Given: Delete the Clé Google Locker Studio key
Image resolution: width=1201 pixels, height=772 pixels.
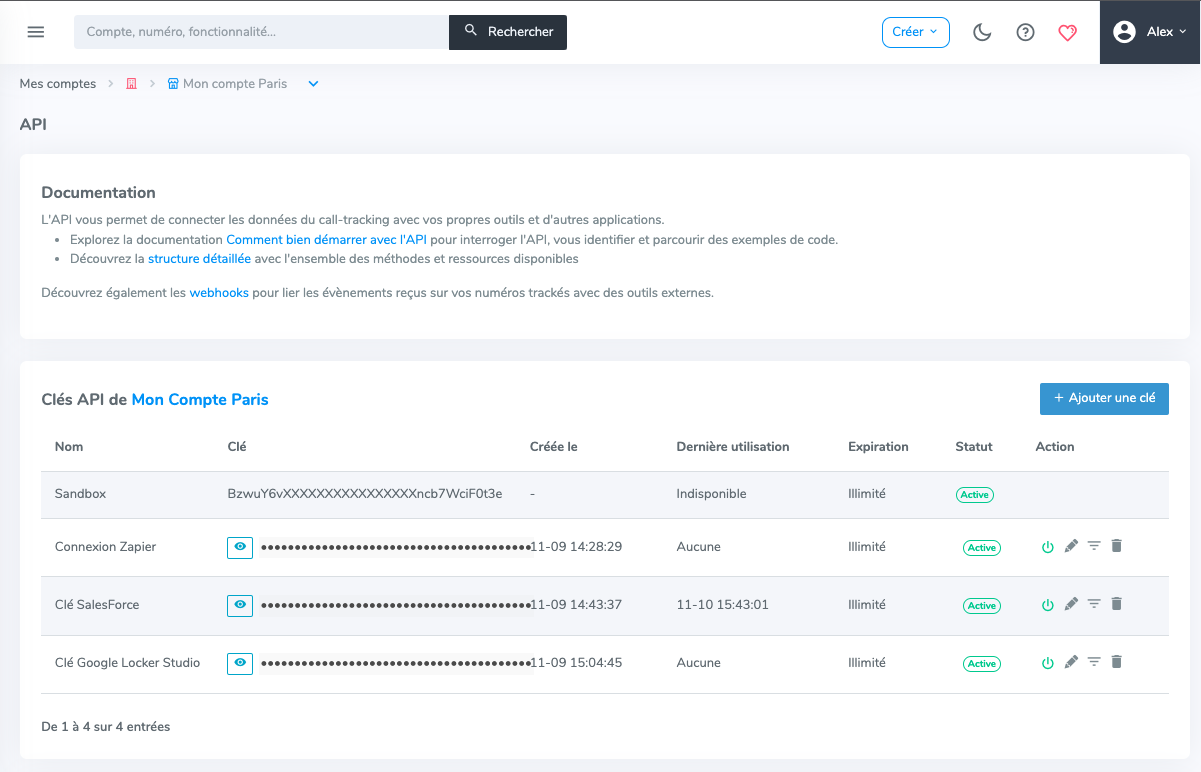Looking at the screenshot, I should 1117,662.
